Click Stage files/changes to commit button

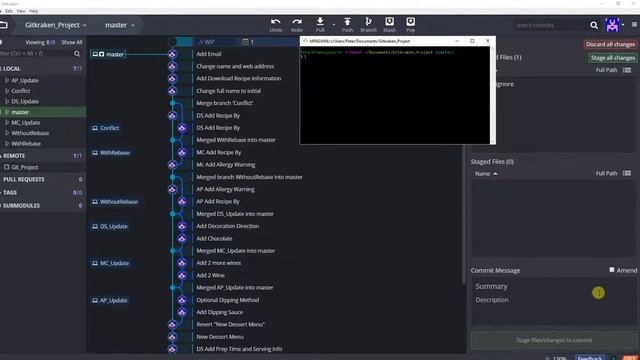tap(553, 340)
